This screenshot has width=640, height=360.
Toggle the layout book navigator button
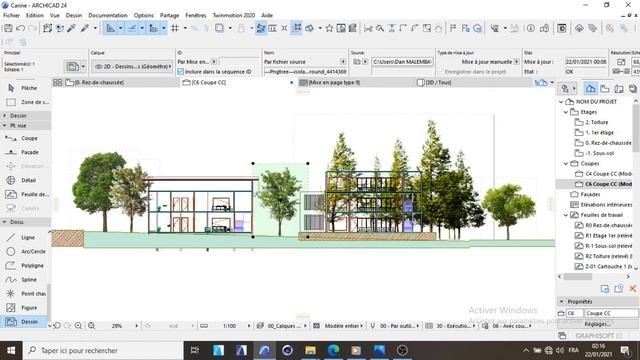pyautogui.click(x=619, y=89)
